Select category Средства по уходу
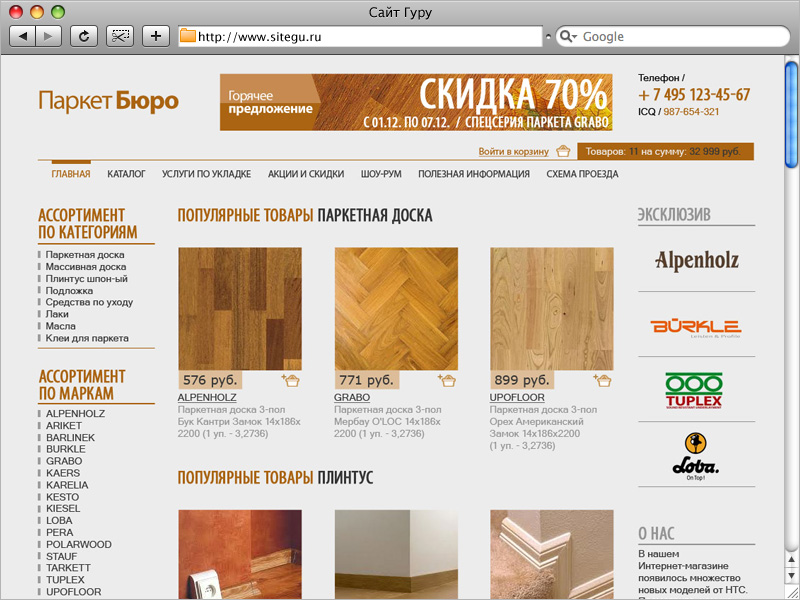This screenshot has width=800, height=600. pyautogui.click(x=89, y=302)
